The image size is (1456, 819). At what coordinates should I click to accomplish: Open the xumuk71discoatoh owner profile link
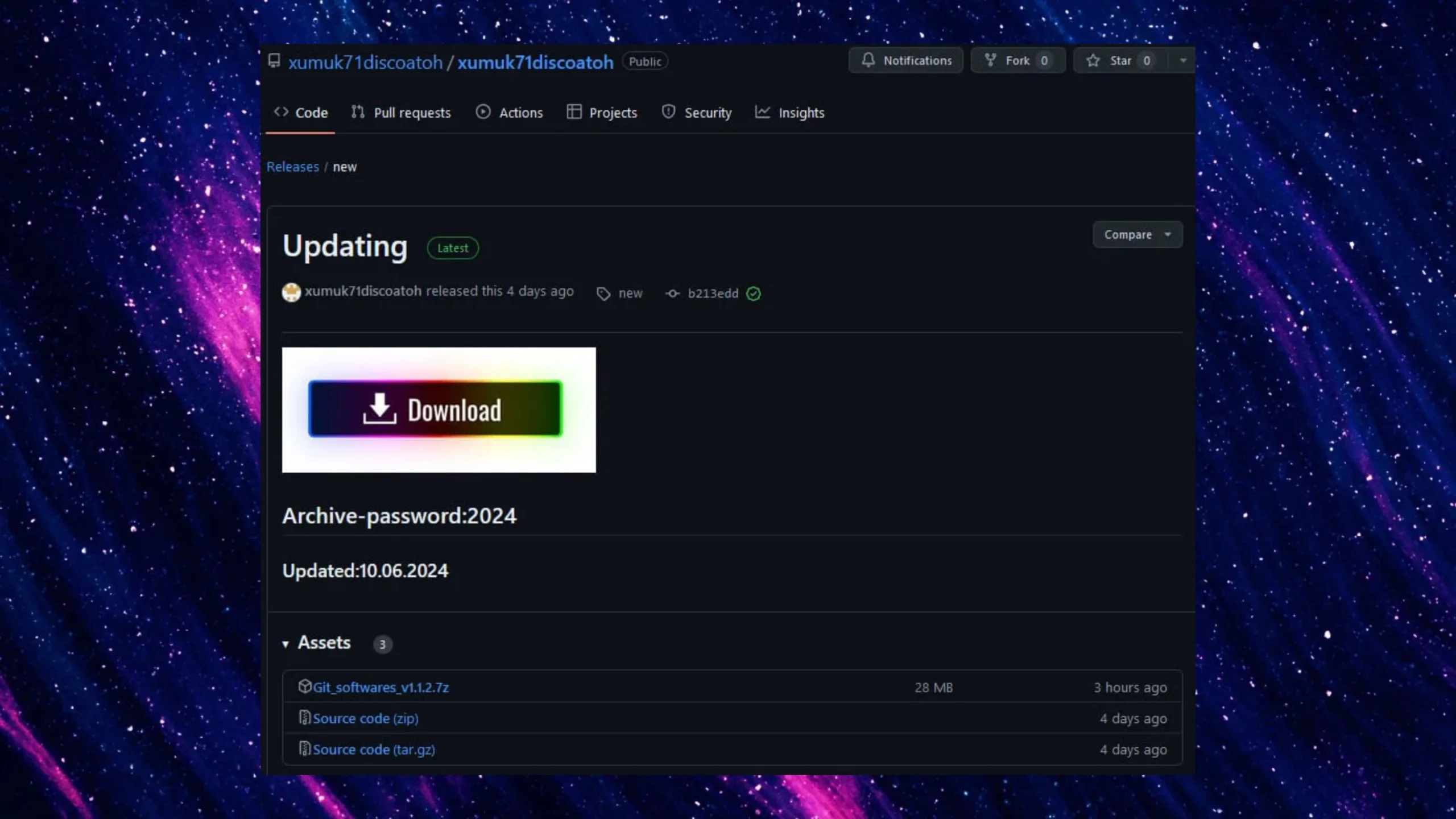pyautogui.click(x=365, y=62)
